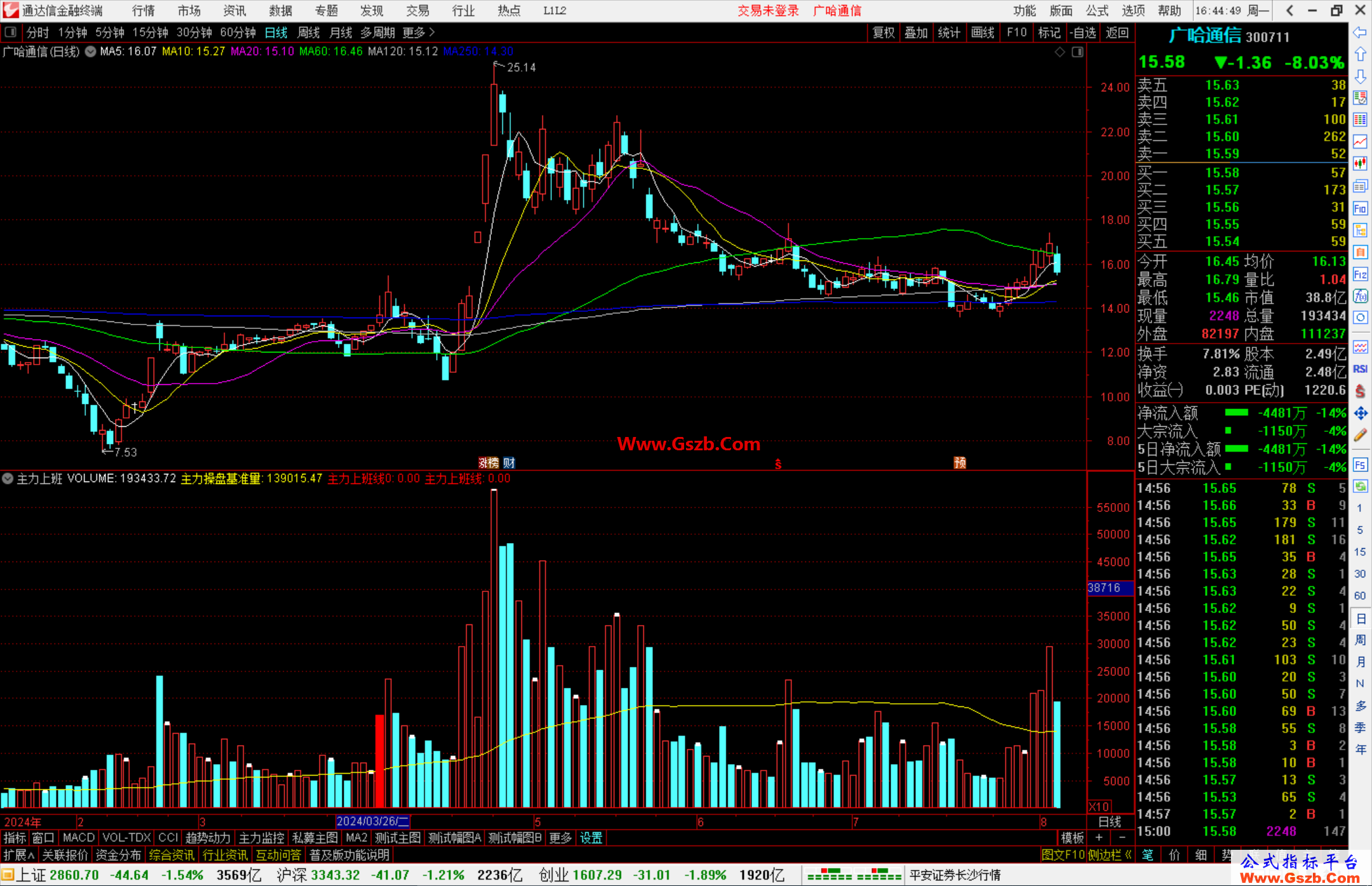Select the 日 period button in sidebar

[1360, 619]
